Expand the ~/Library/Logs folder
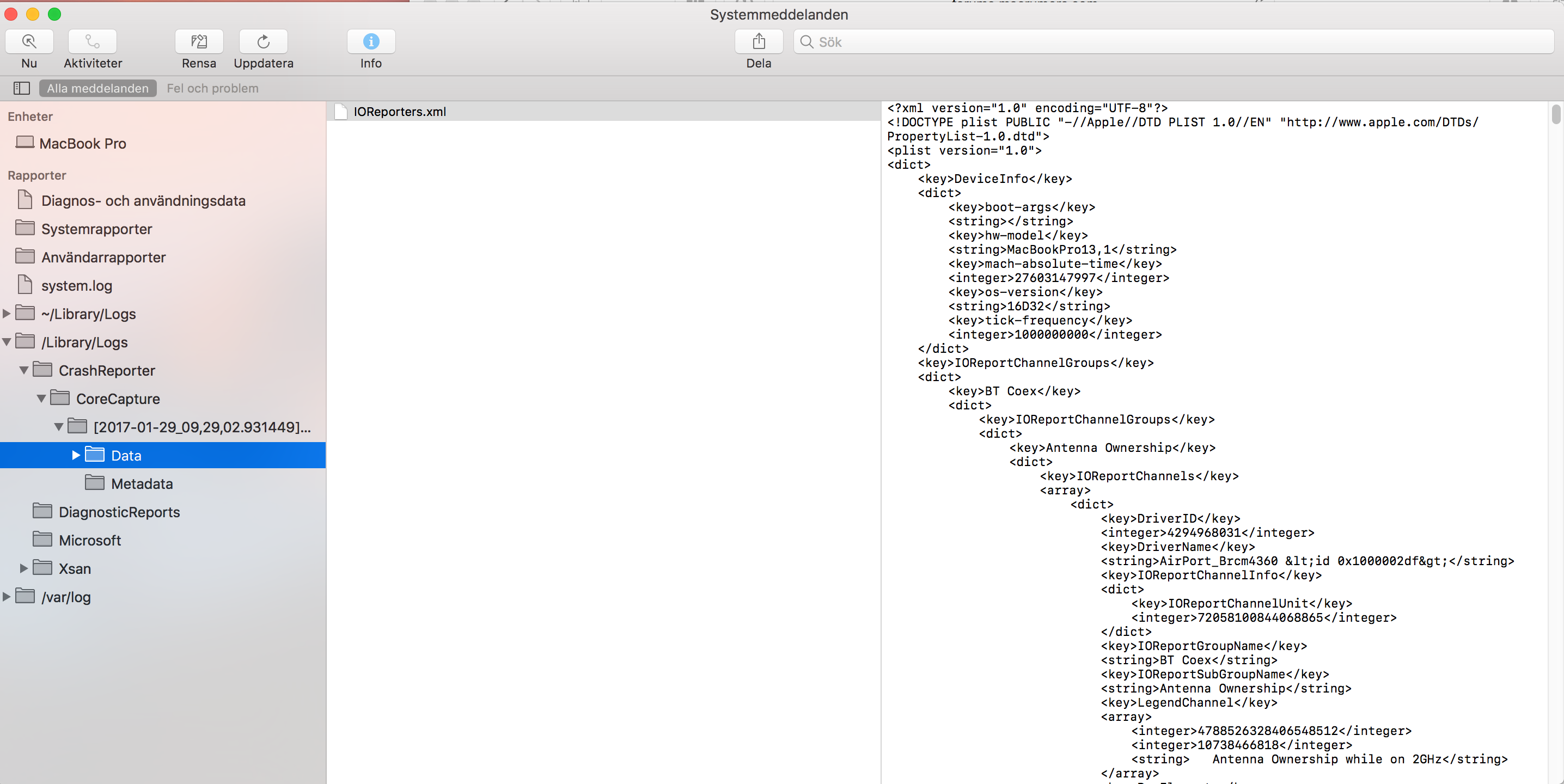1564x784 pixels. pyautogui.click(x=7, y=314)
